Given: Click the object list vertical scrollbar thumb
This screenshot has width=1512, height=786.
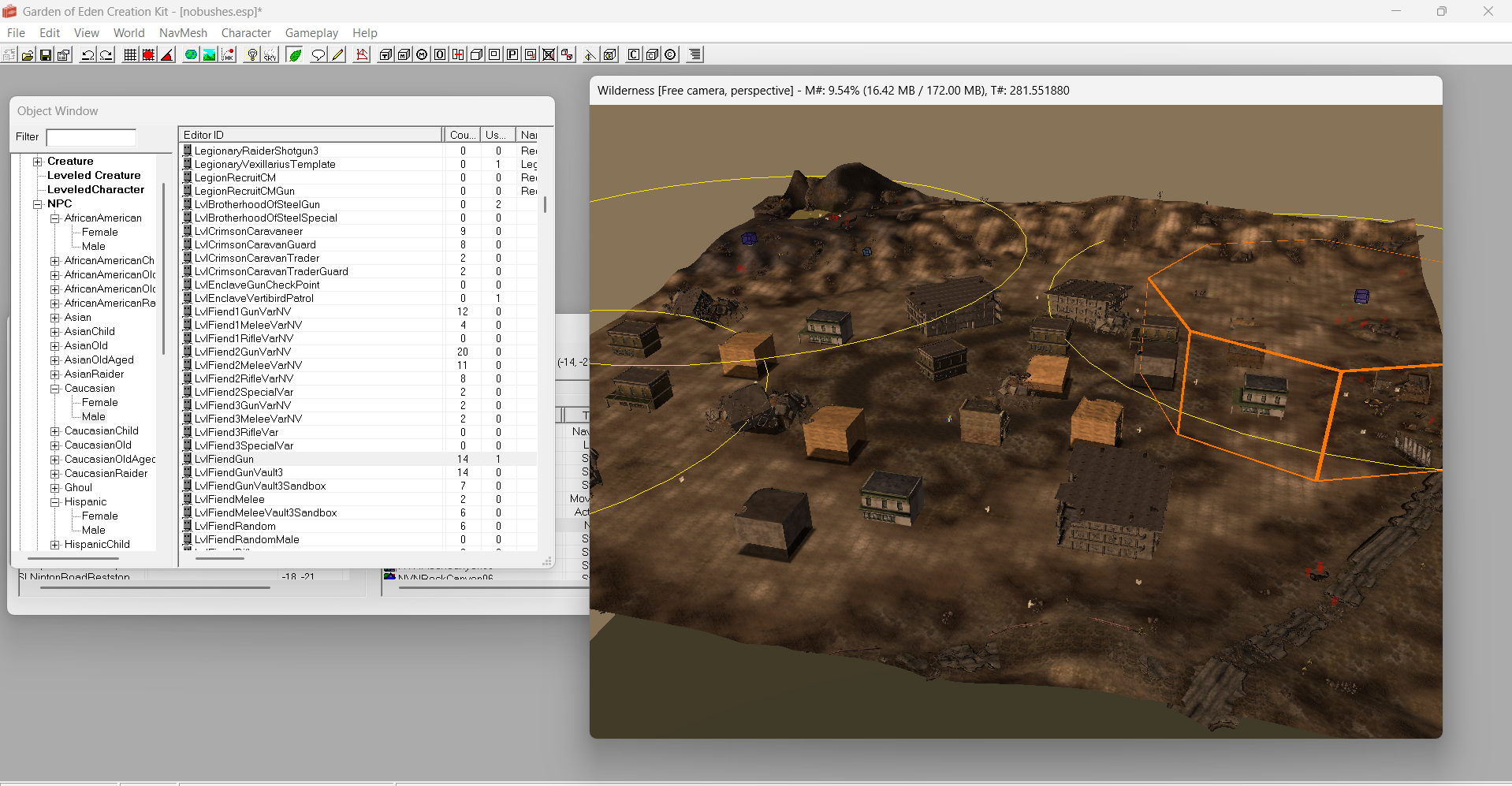Looking at the screenshot, I should click(x=545, y=204).
